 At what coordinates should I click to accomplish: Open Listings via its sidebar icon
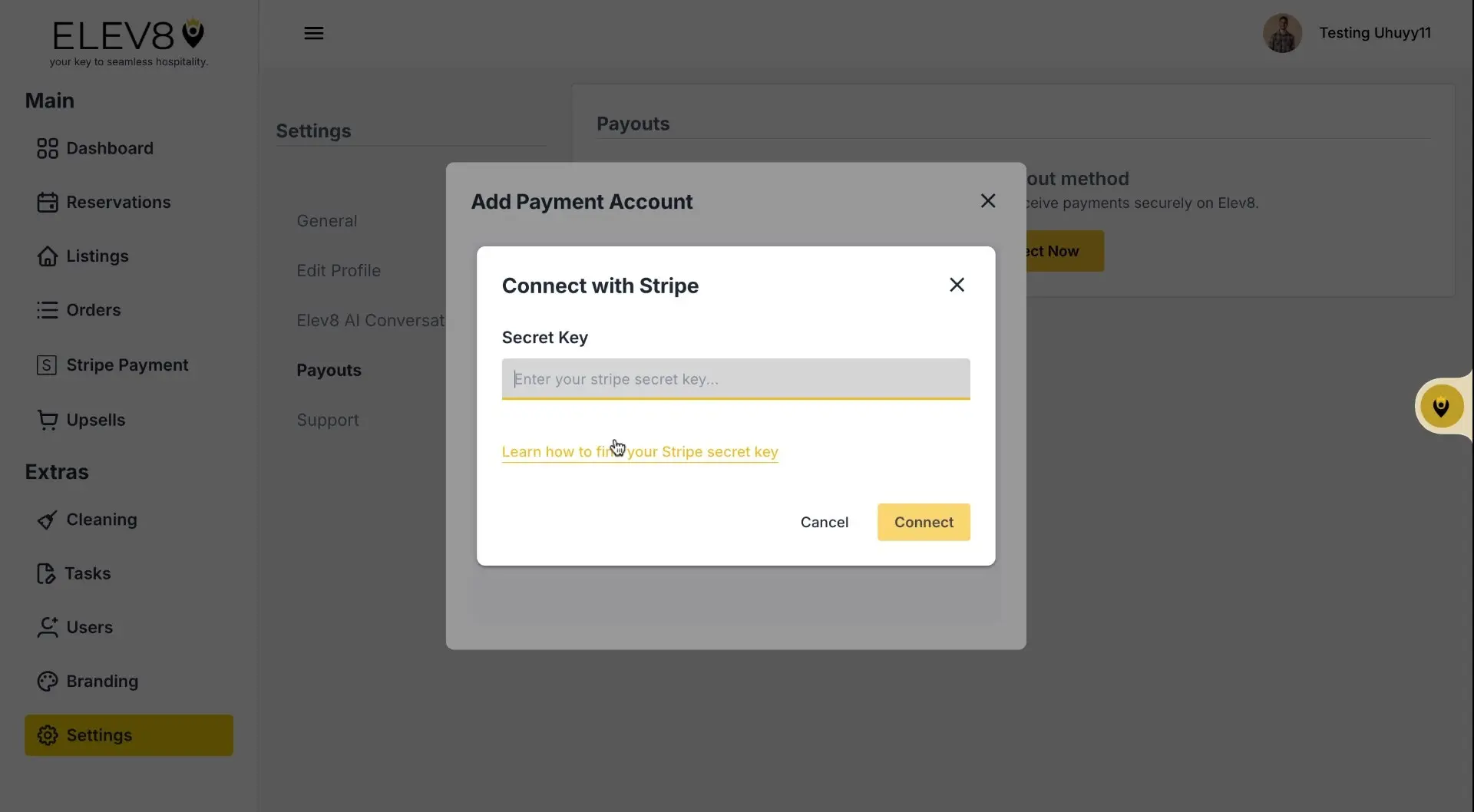[48, 256]
